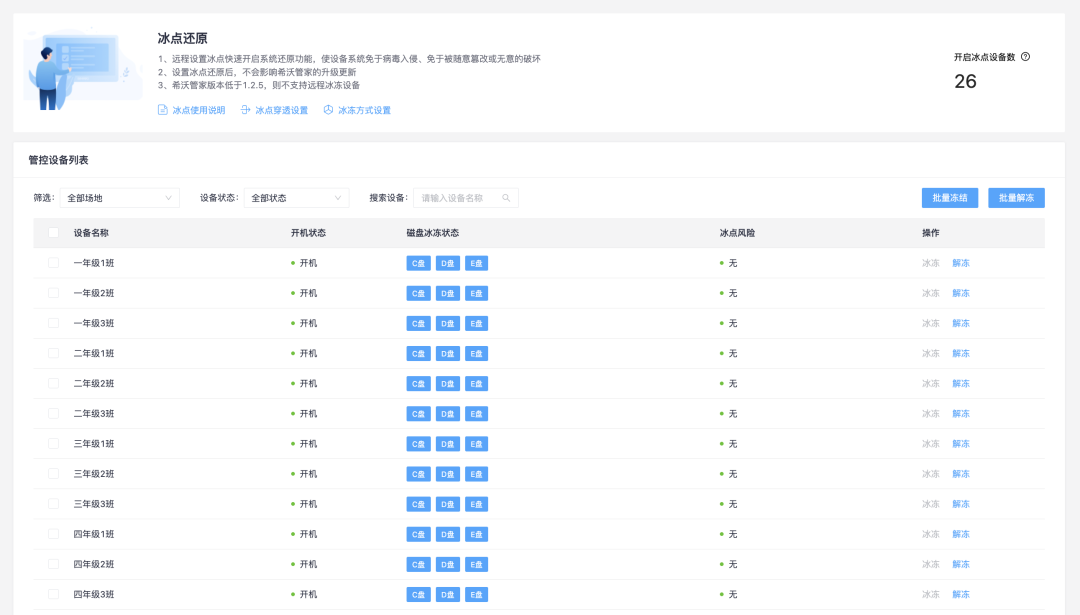
Task: Click the 磁盘冰冻状态 column header
Action: 433,233
